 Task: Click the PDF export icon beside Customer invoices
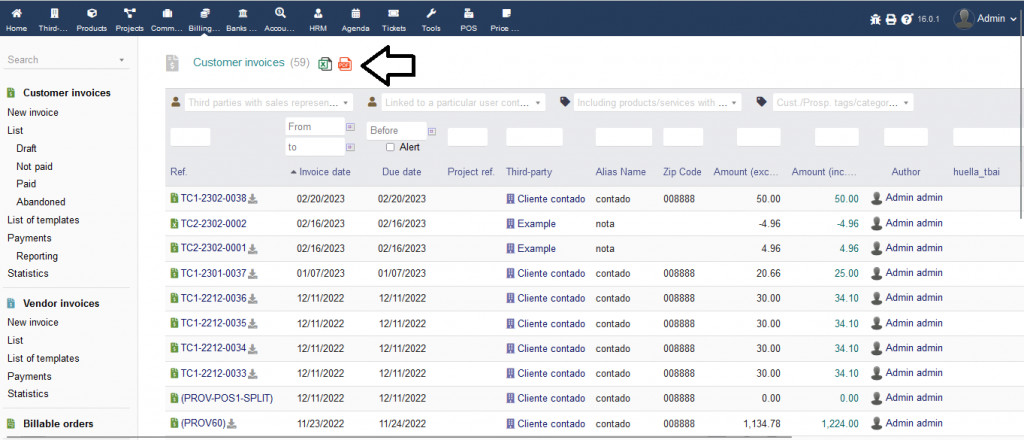(344, 64)
